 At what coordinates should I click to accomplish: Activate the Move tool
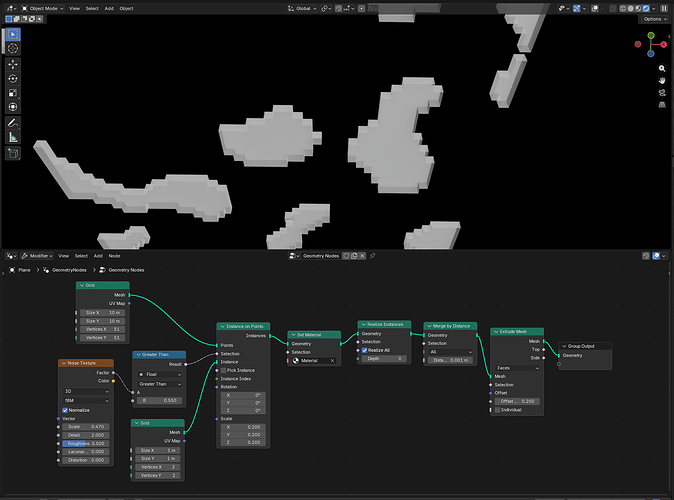pyautogui.click(x=13, y=64)
